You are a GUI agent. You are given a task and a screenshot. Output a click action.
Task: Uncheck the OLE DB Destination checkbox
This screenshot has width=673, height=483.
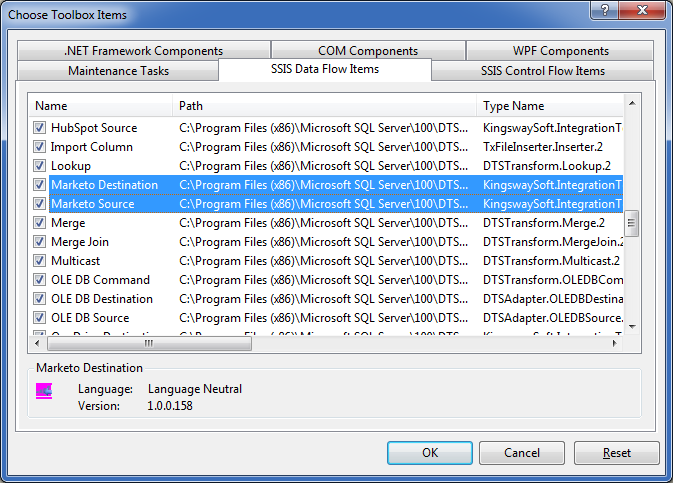point(39,298)
